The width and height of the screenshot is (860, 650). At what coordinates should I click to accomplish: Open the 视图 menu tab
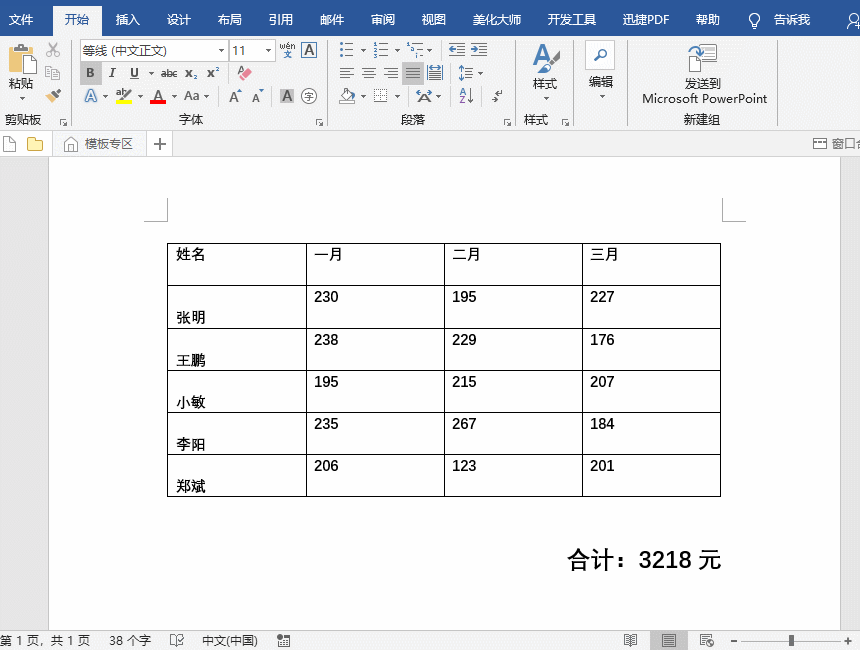click(433, 19)
